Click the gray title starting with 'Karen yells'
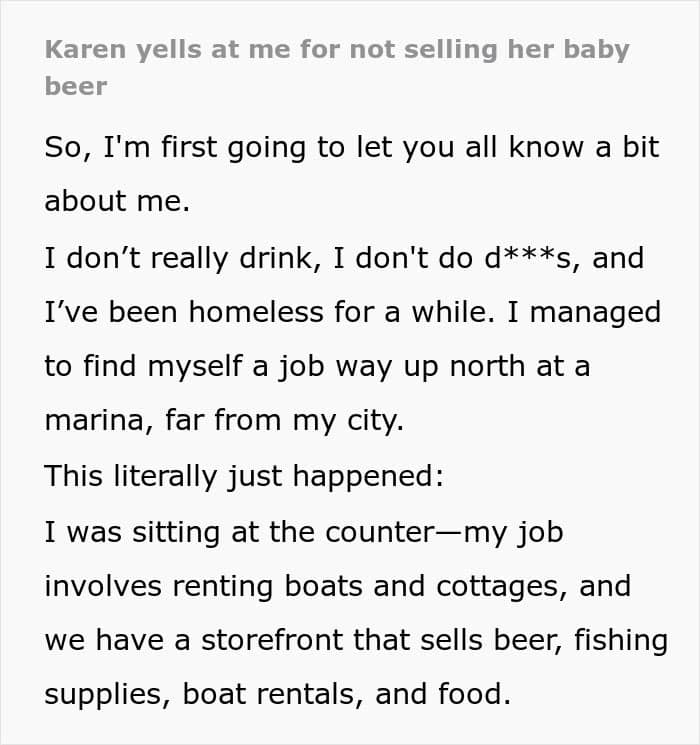The height and width of the screenshot is (745, 700). pyautogui.click(x=337, y=67)
